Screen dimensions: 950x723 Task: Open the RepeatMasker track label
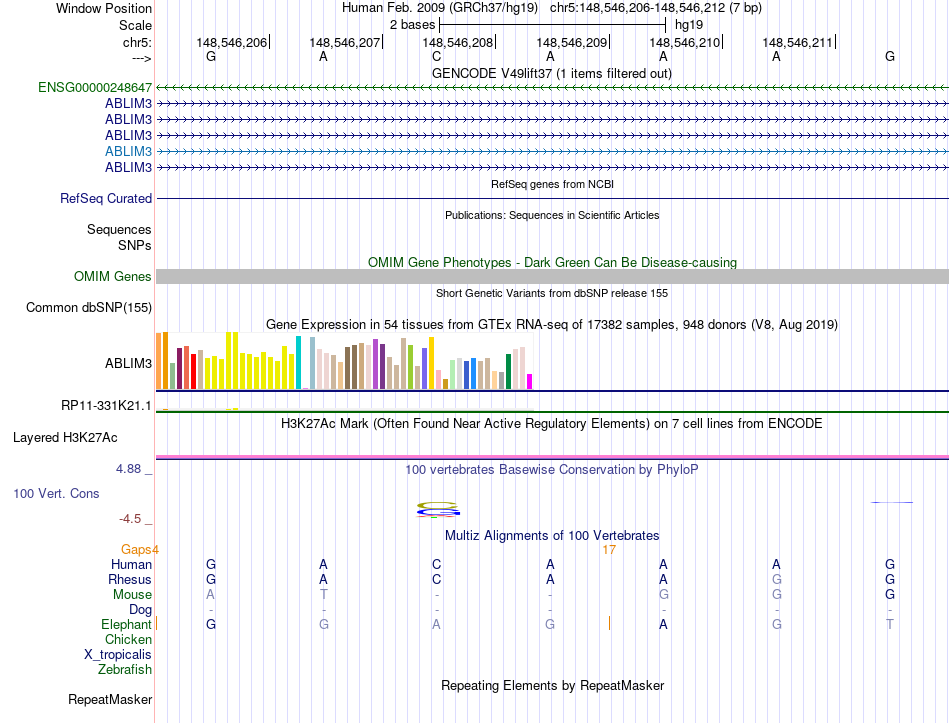coord(110,700)
